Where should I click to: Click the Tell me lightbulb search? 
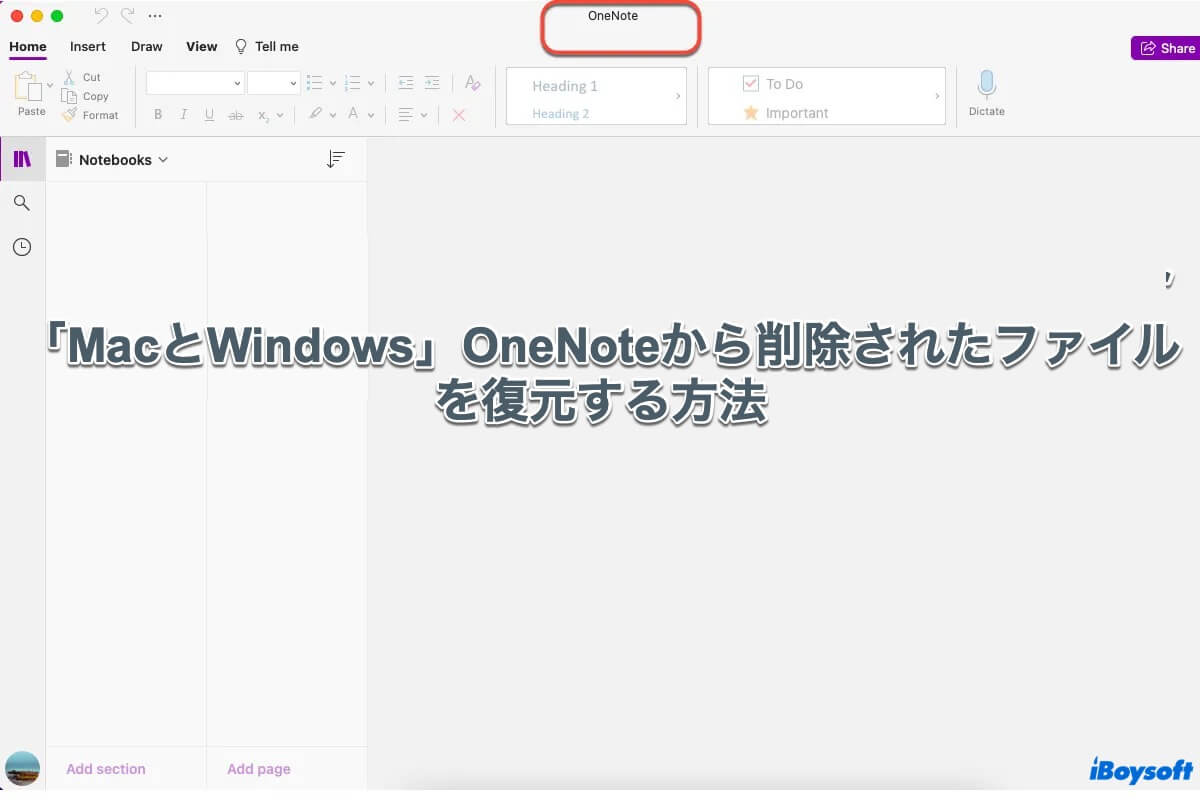[266, 46]
